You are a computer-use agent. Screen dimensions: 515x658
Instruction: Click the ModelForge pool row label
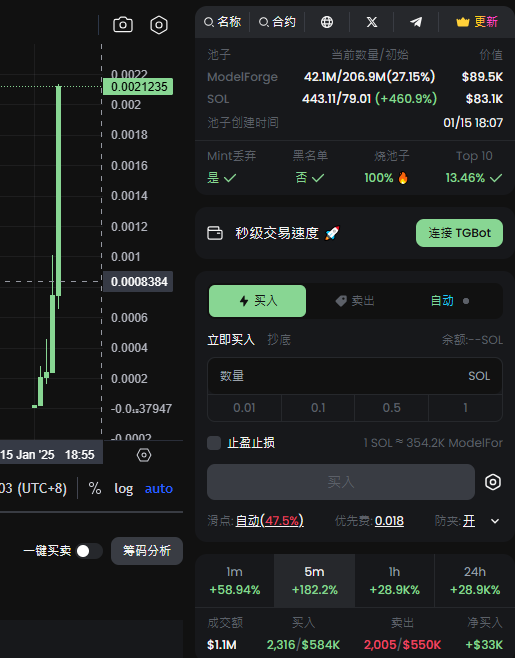click(x=242, y=77)
